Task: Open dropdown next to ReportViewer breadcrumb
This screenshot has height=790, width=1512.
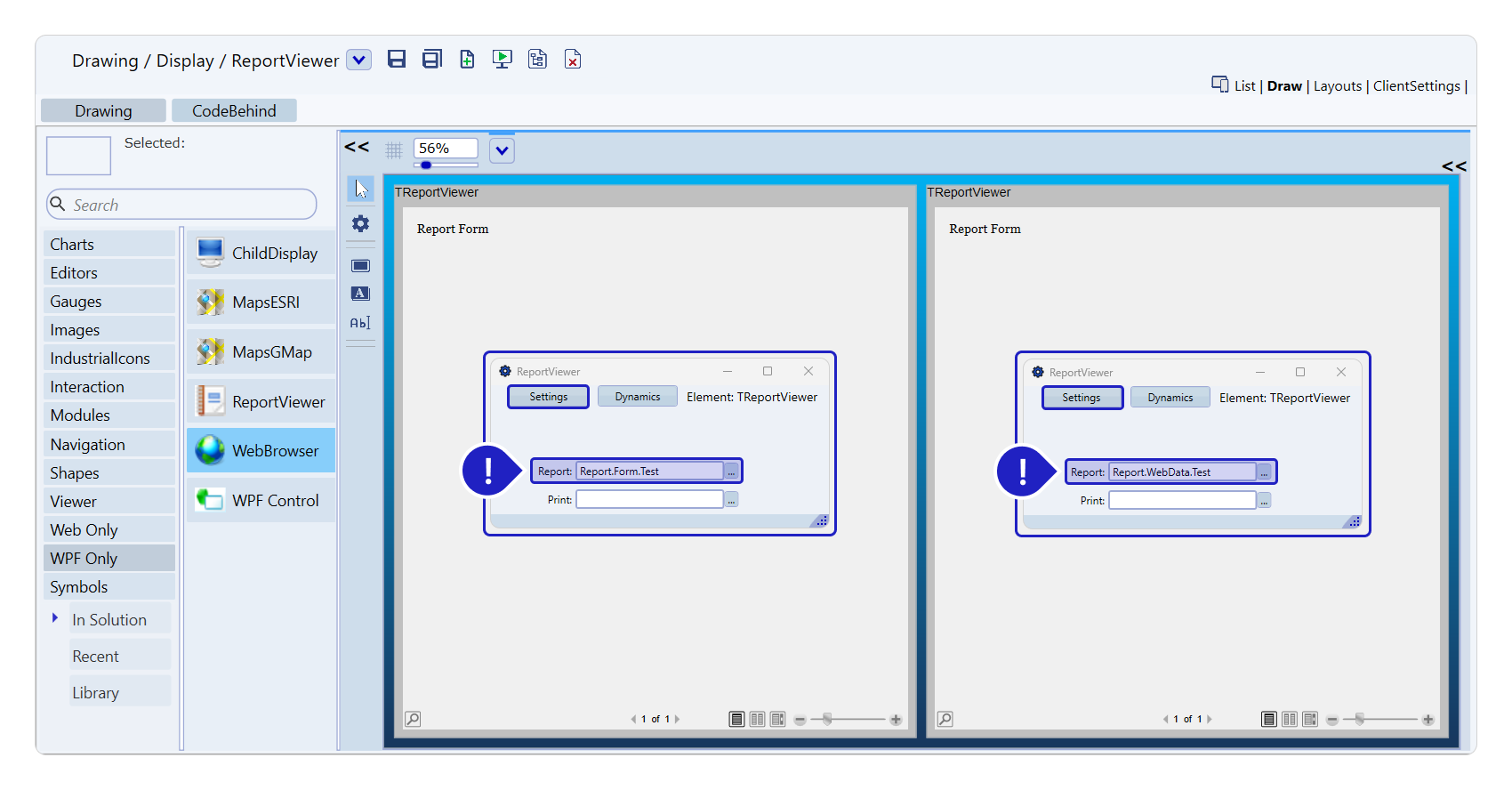Action: coord(358,60)
